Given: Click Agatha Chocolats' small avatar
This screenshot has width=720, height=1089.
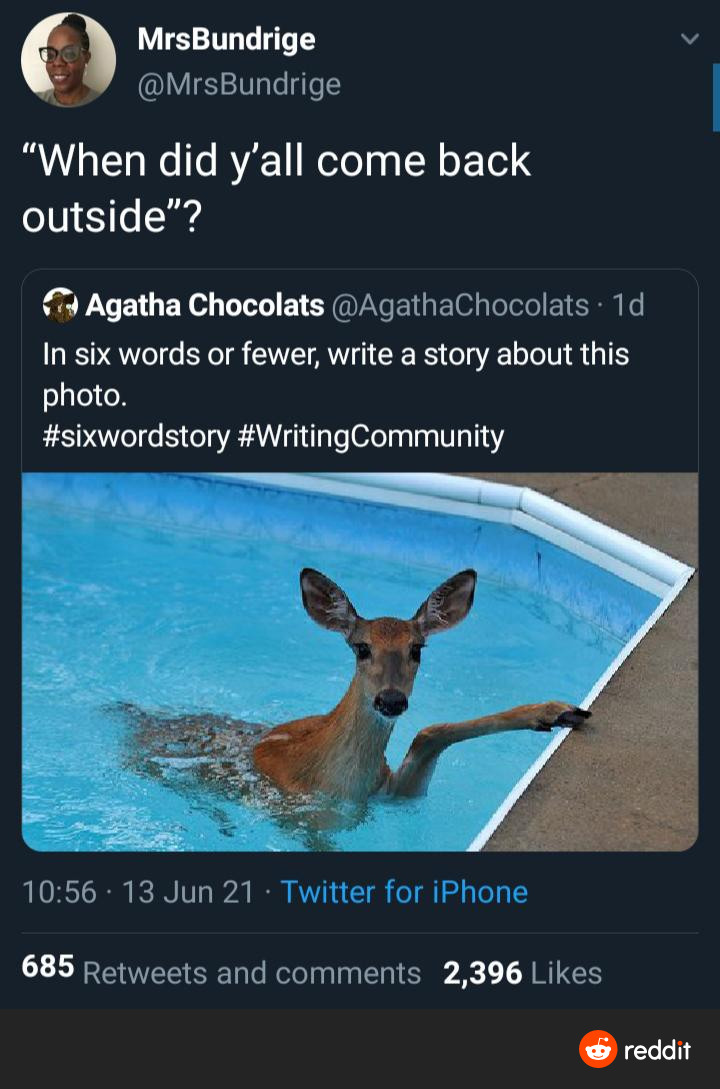Looking at the screenshot, I should pos(61,305).
